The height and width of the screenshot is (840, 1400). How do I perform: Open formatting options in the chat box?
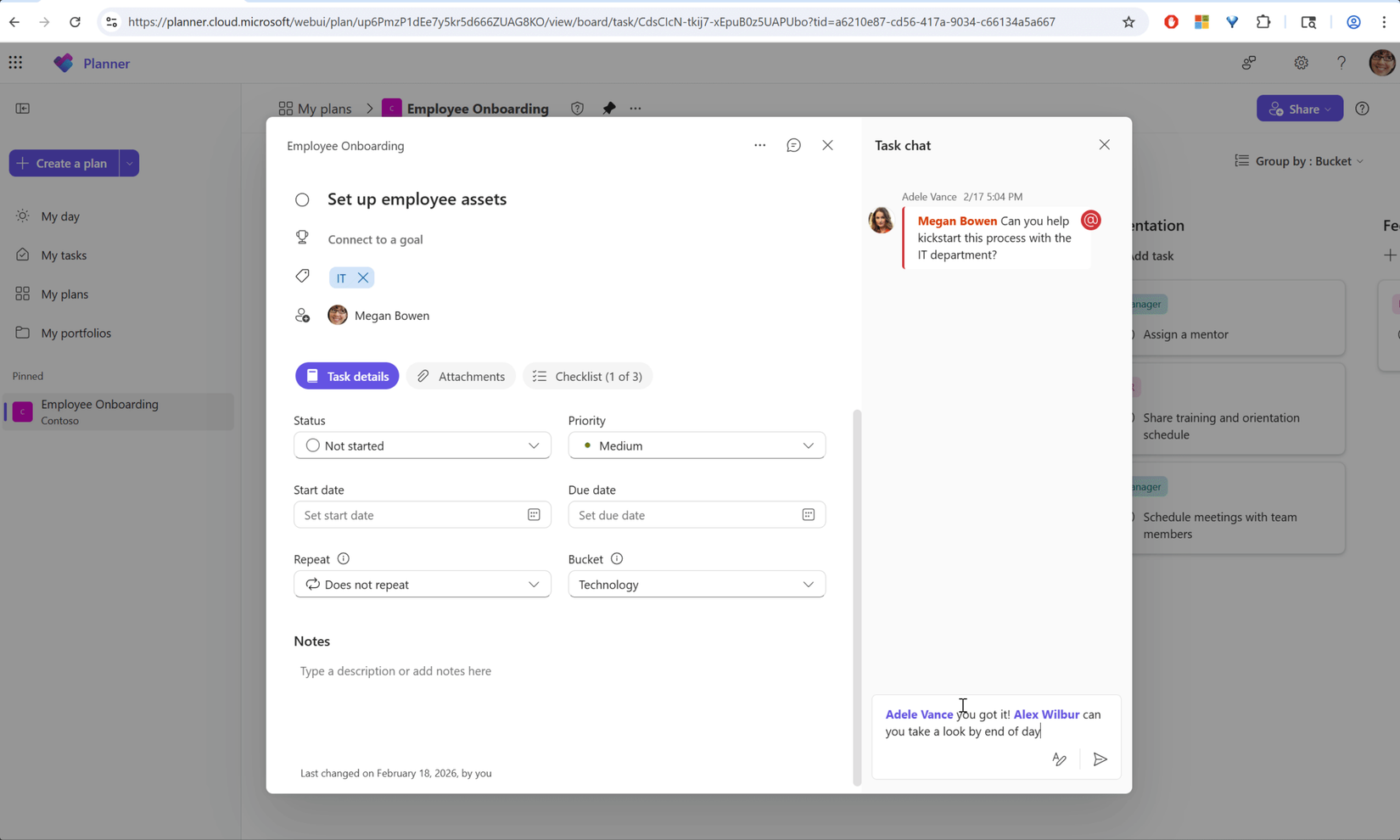1059,759
